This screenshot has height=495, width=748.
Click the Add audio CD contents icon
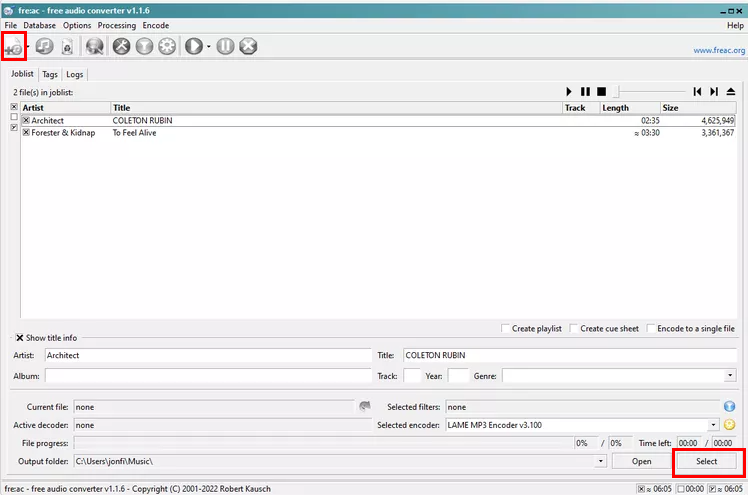coord(44,46)
